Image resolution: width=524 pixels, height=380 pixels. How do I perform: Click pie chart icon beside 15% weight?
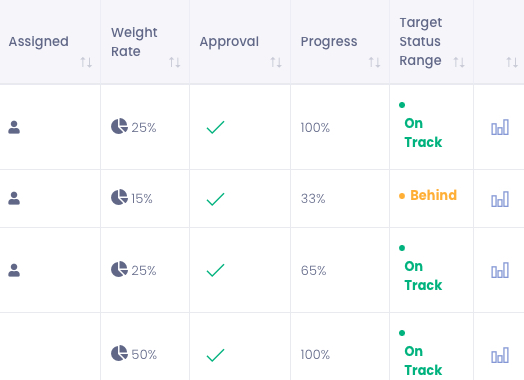click(119, 197)
